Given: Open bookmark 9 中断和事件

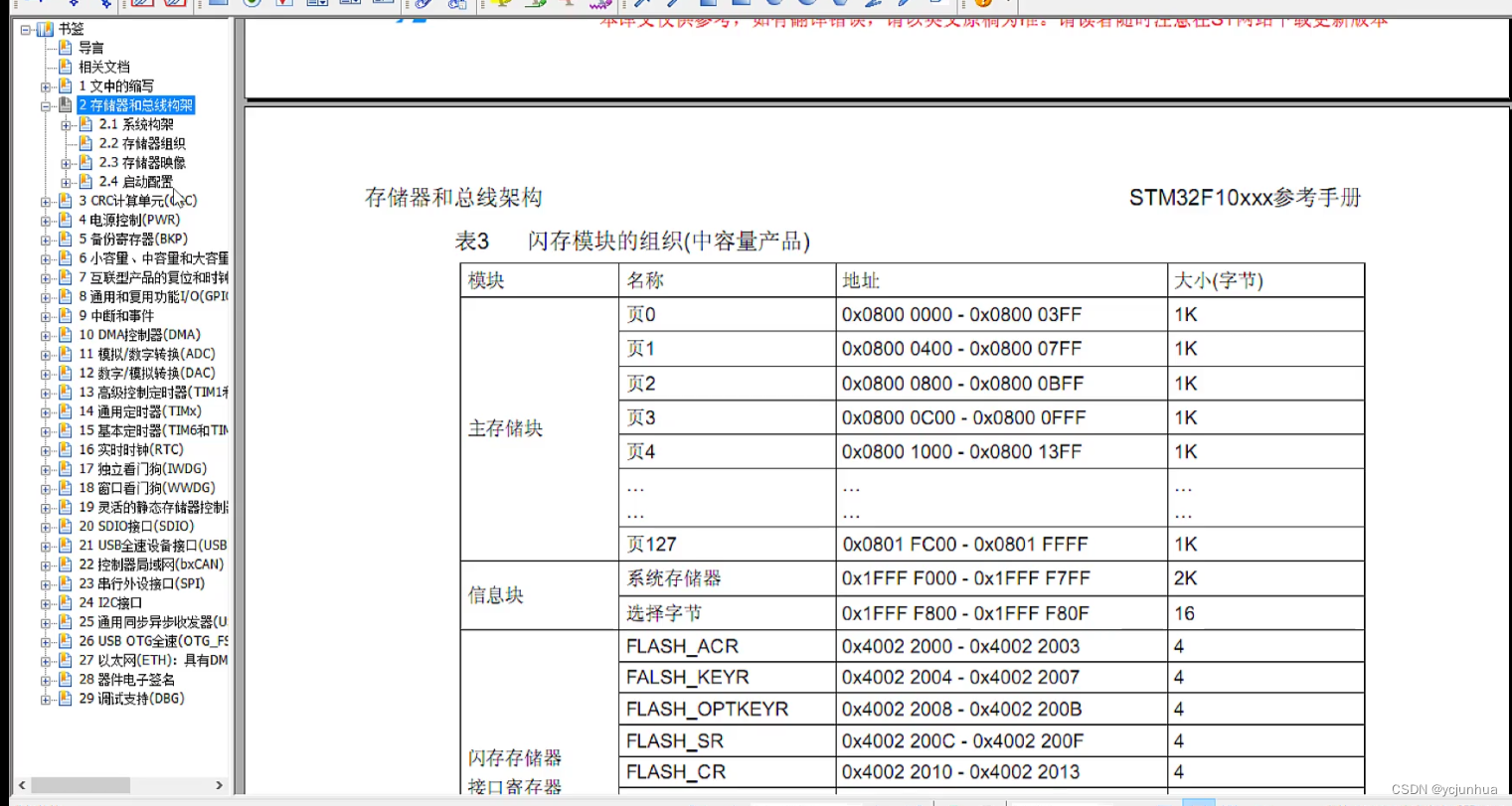Looking at the screenshot, I should coord(116,316).
